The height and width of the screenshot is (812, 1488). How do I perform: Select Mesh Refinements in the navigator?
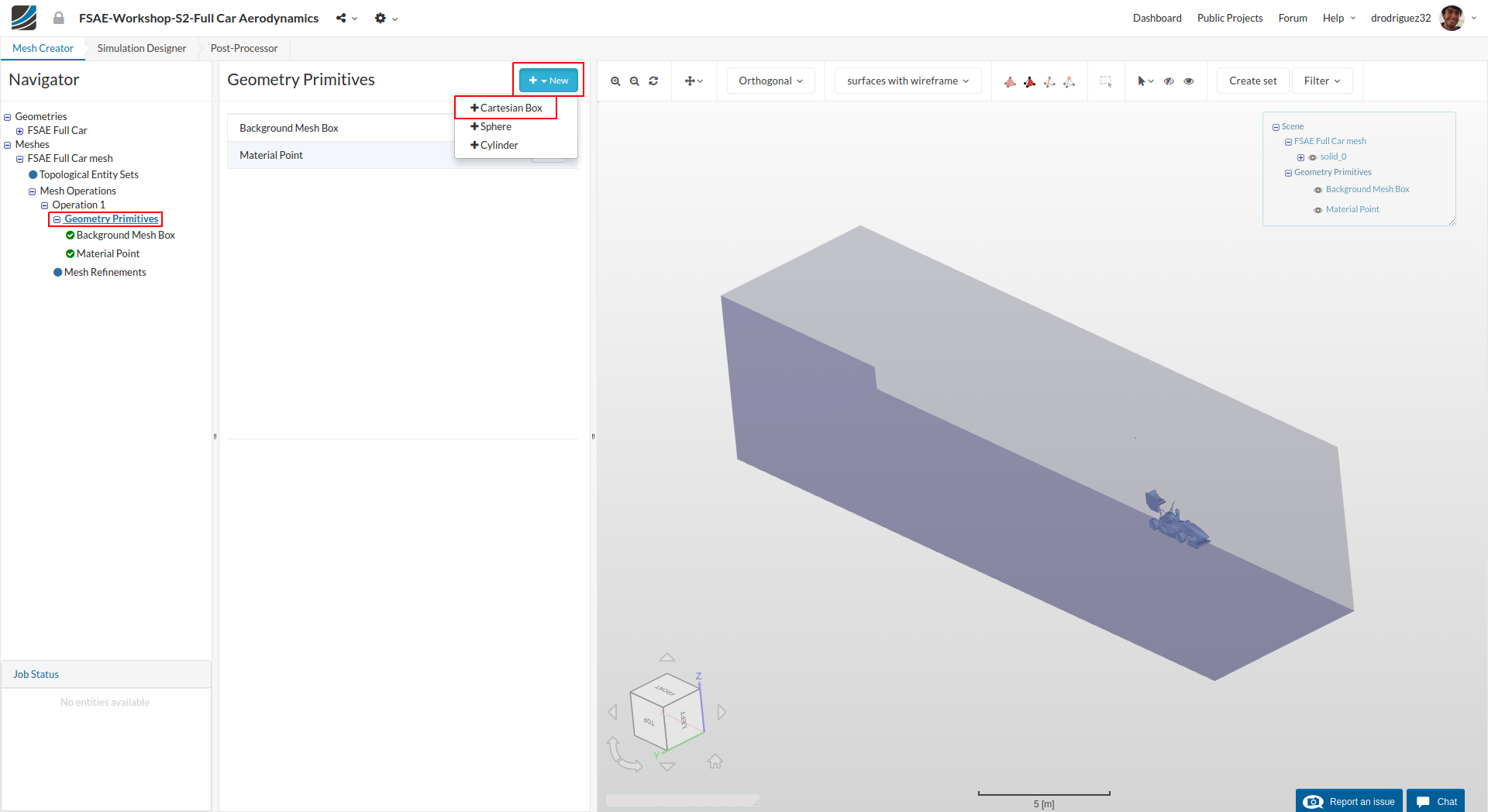coord(105,272)
